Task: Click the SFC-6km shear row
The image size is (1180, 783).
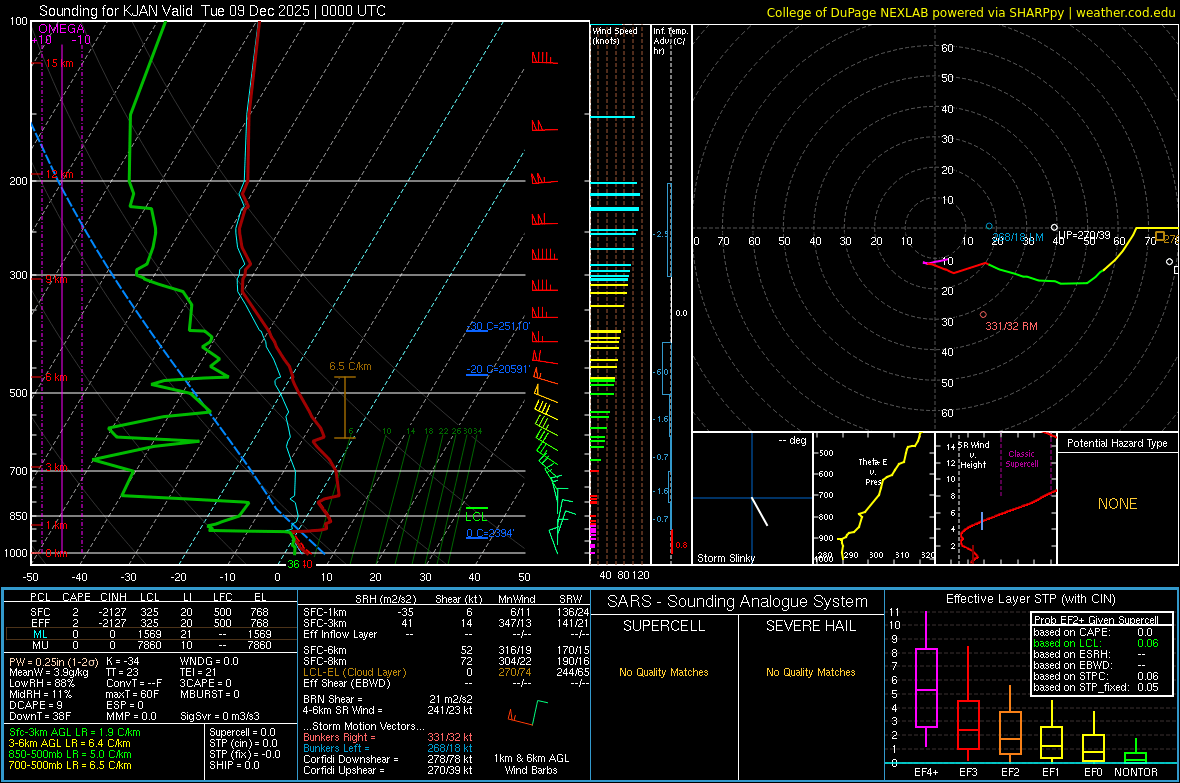Action: pos(446,650)
